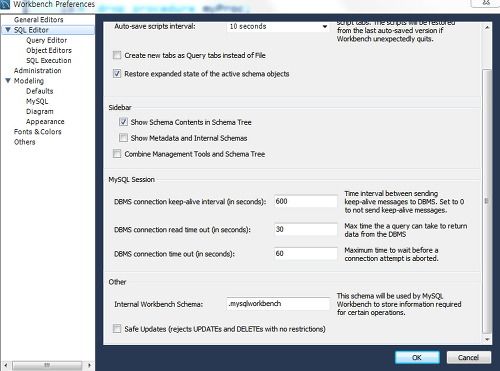Enable Safe Updates checkbox
500x371 pixels.
(x=117, y=329)
